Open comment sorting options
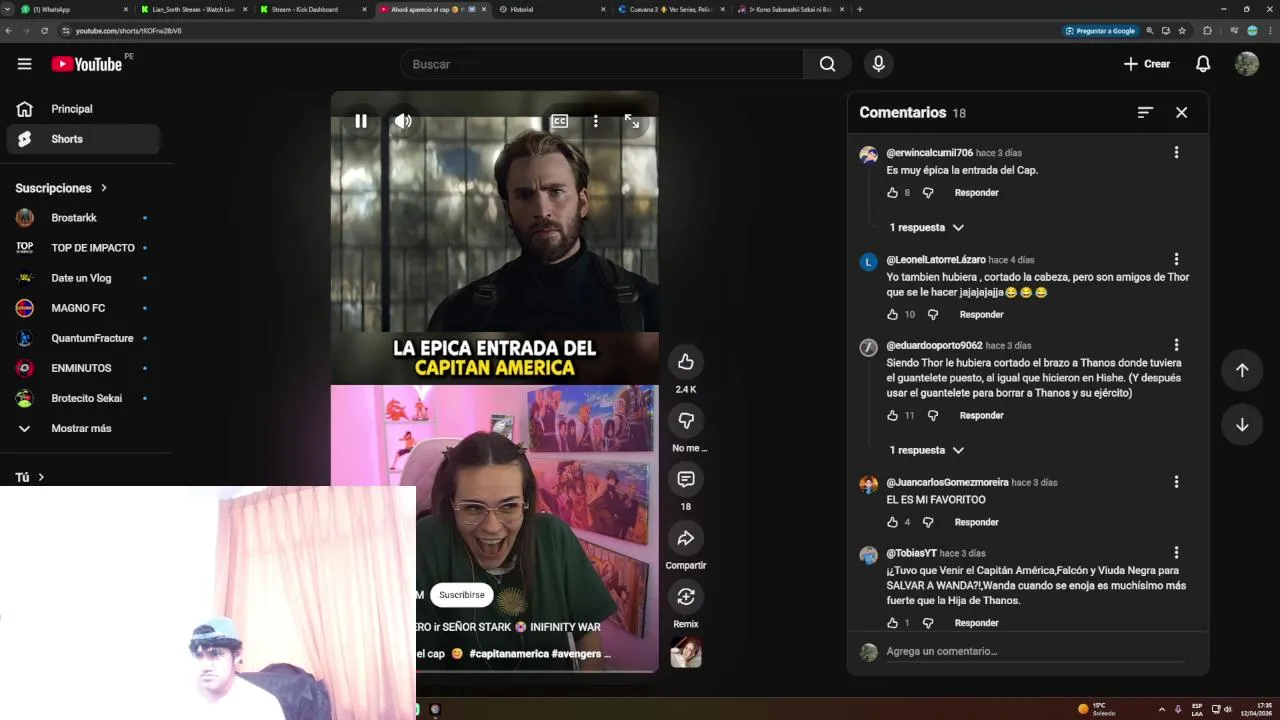1280x720 pixels. [1145, 113]
